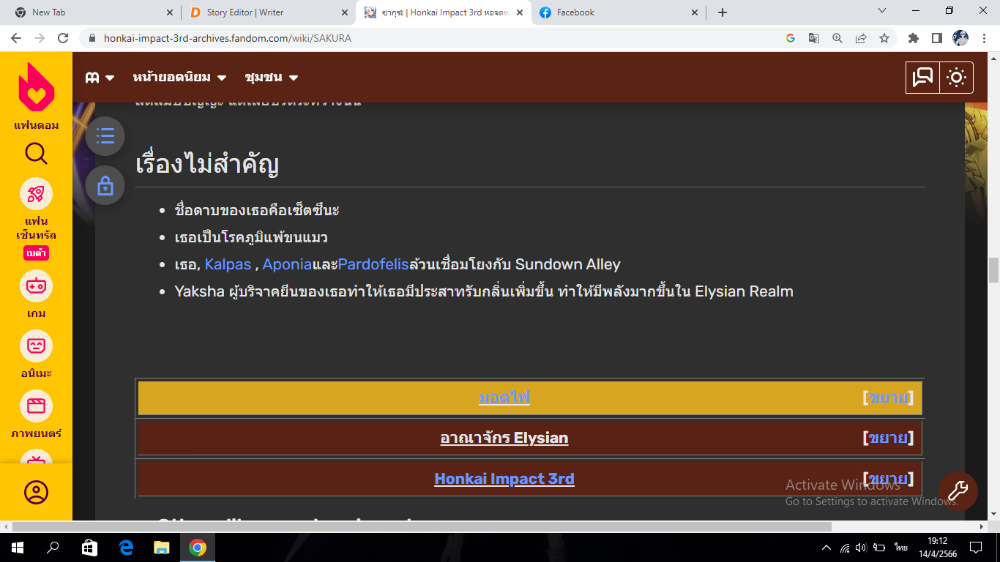This screenshot has height=562, width=1000.
Task: Toggle the browser side panel icon
Action: [937, 38]
